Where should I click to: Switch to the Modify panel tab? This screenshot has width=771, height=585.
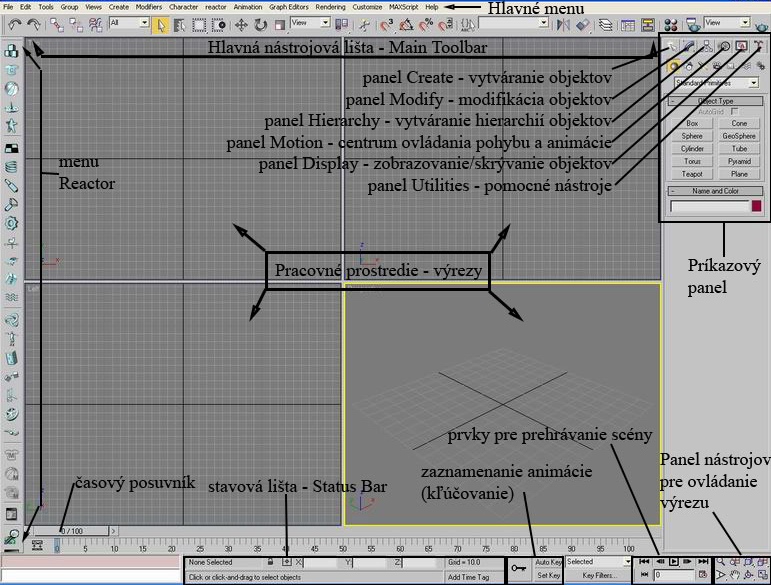(689, 47)
